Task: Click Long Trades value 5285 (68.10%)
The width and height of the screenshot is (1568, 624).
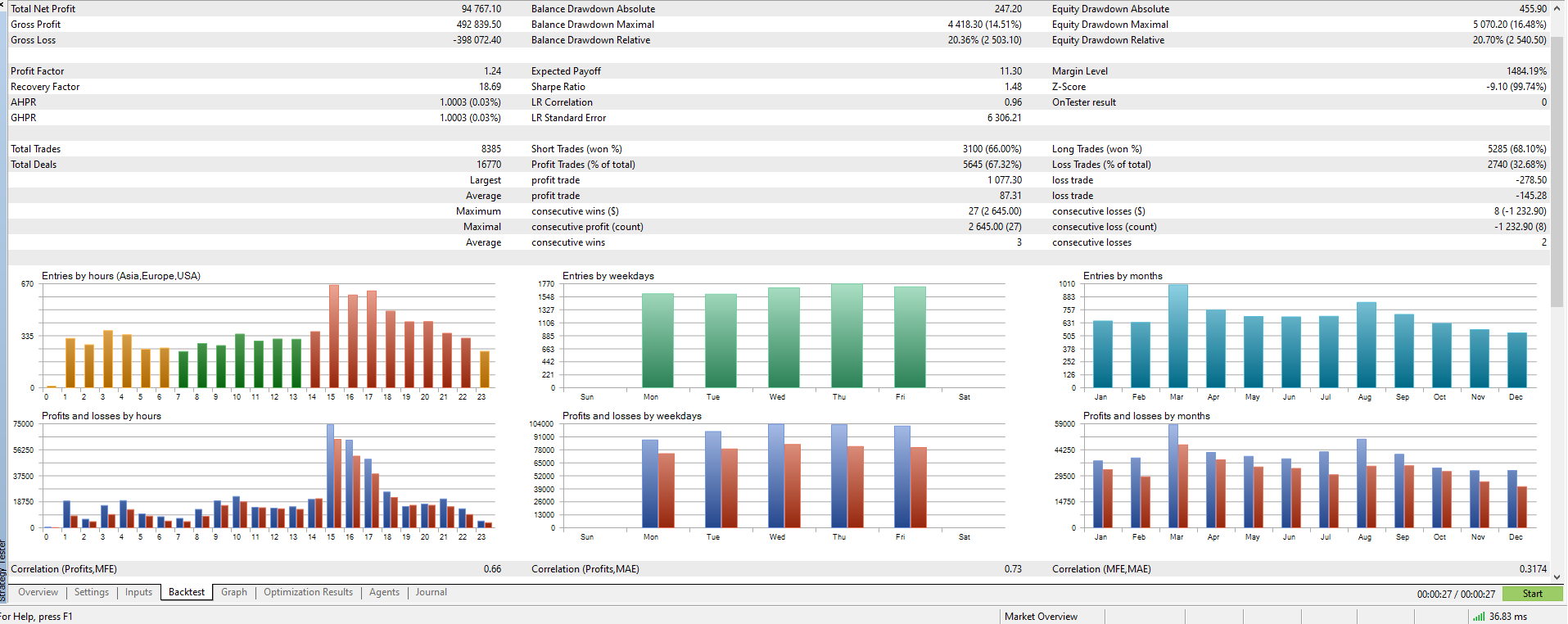Action: (x=1516, y=149)
